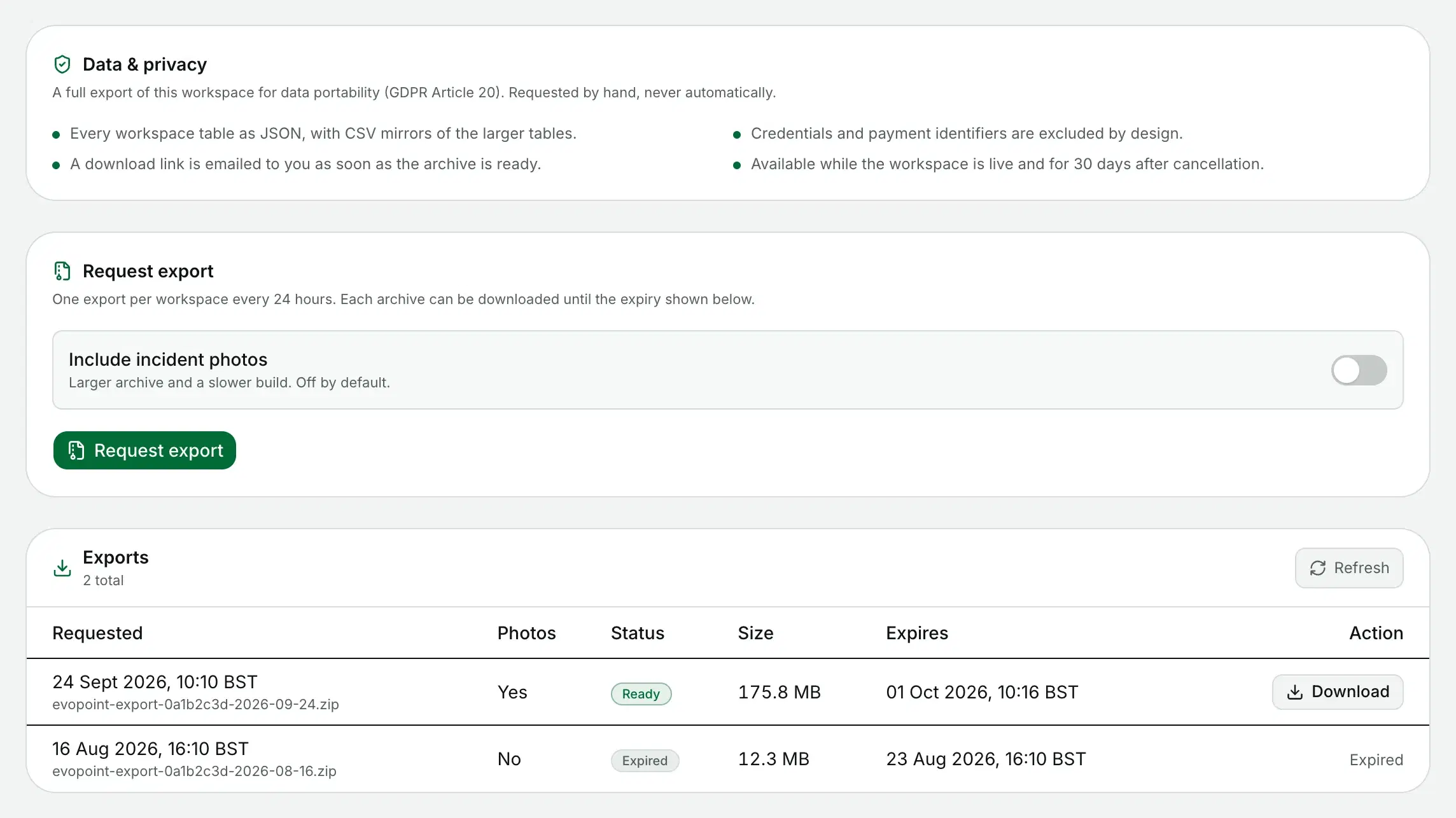This screenshot has height=818, width=1456.
Task: Click the Data & privacy heading
Action: [x=144, y=64]
